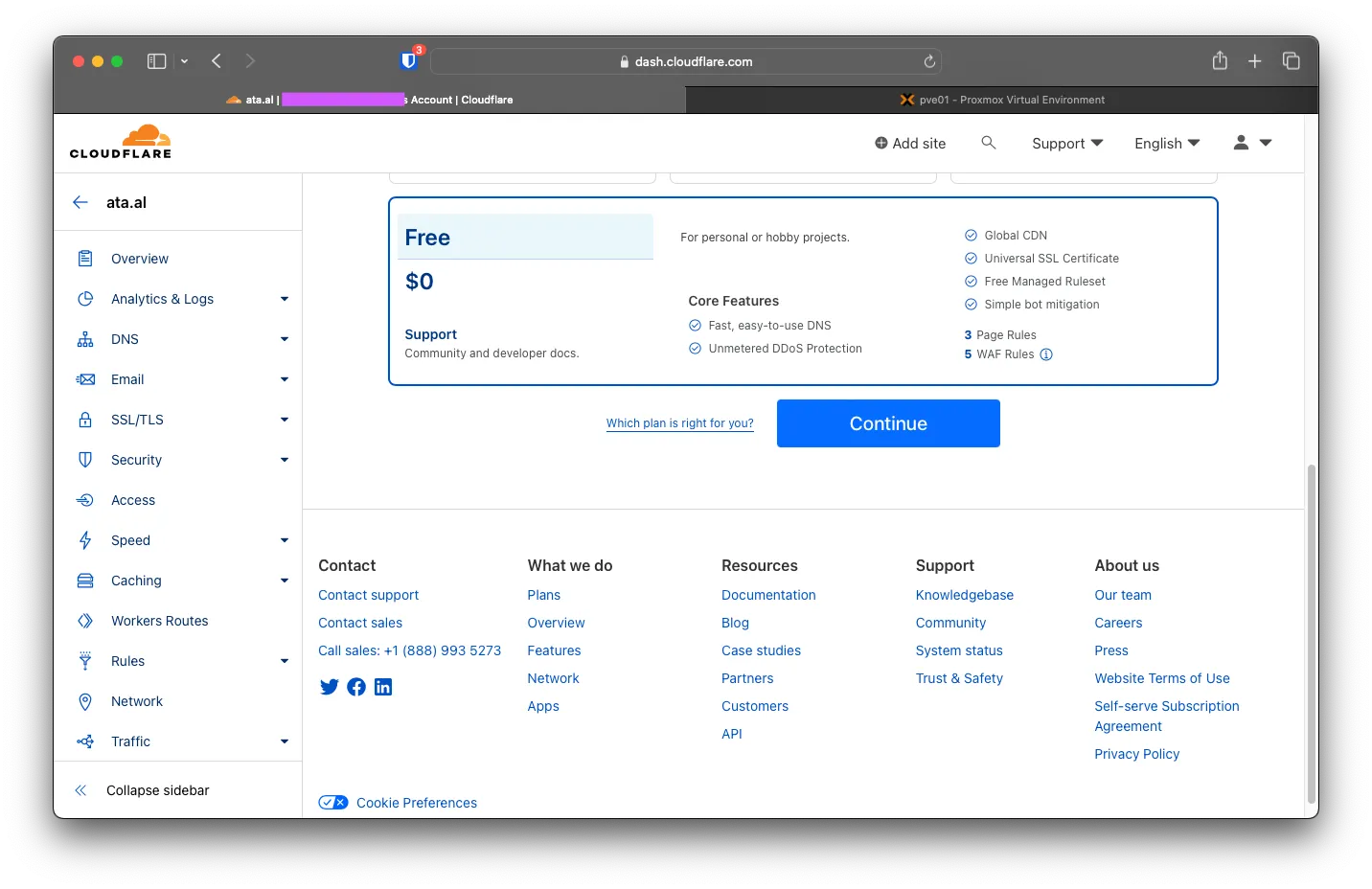Expand the Traffic submenu arrow
1372x889 pixels.
pos(285,741)
